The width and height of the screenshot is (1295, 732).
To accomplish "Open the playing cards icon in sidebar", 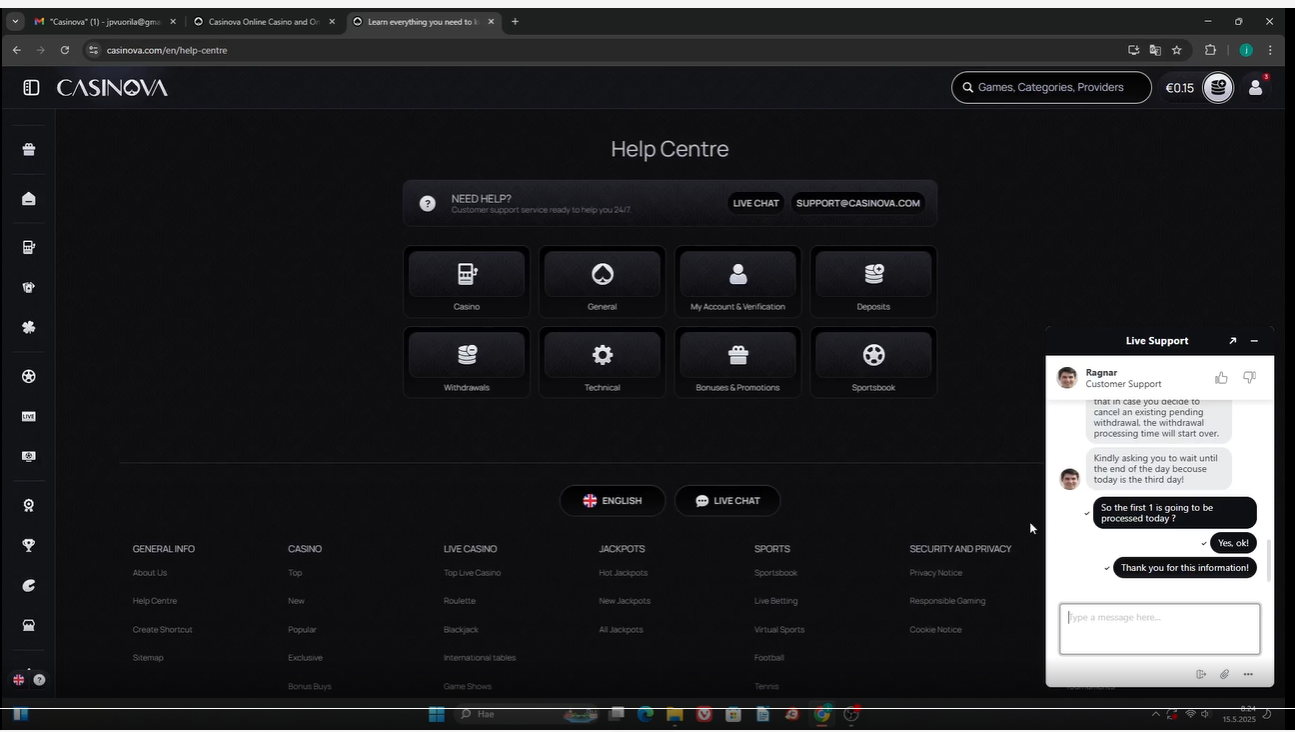I will [29, 287].
